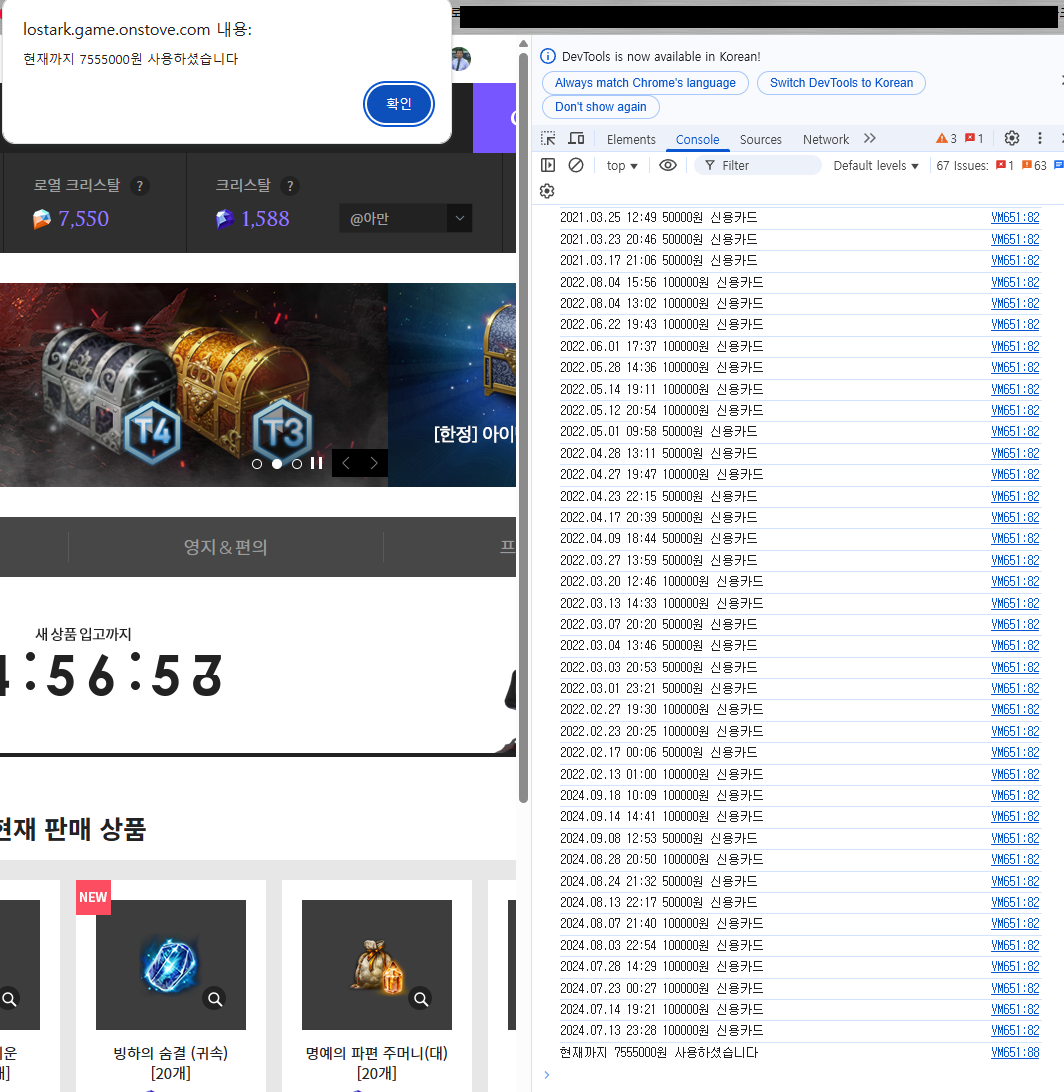Click the DevTools info icon beside the Korean notice
The width and height of the screenshot is (1064, 1092).
[x=548, y=56]
